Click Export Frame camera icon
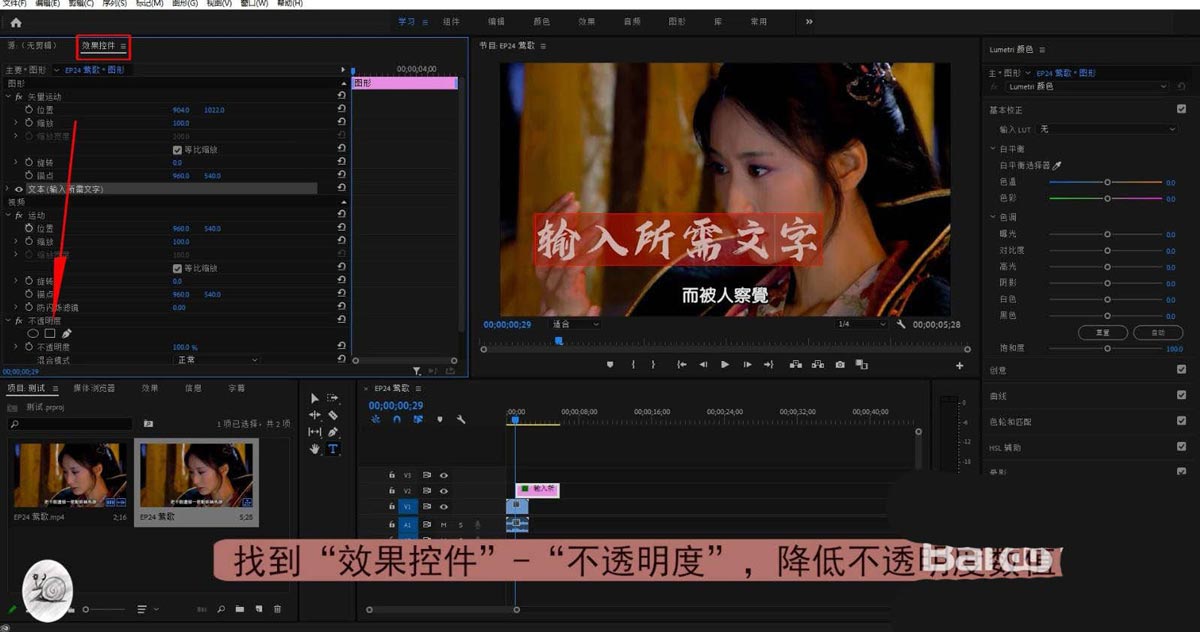The height and width of the screenshot is (632, 1200). [840, 365]
